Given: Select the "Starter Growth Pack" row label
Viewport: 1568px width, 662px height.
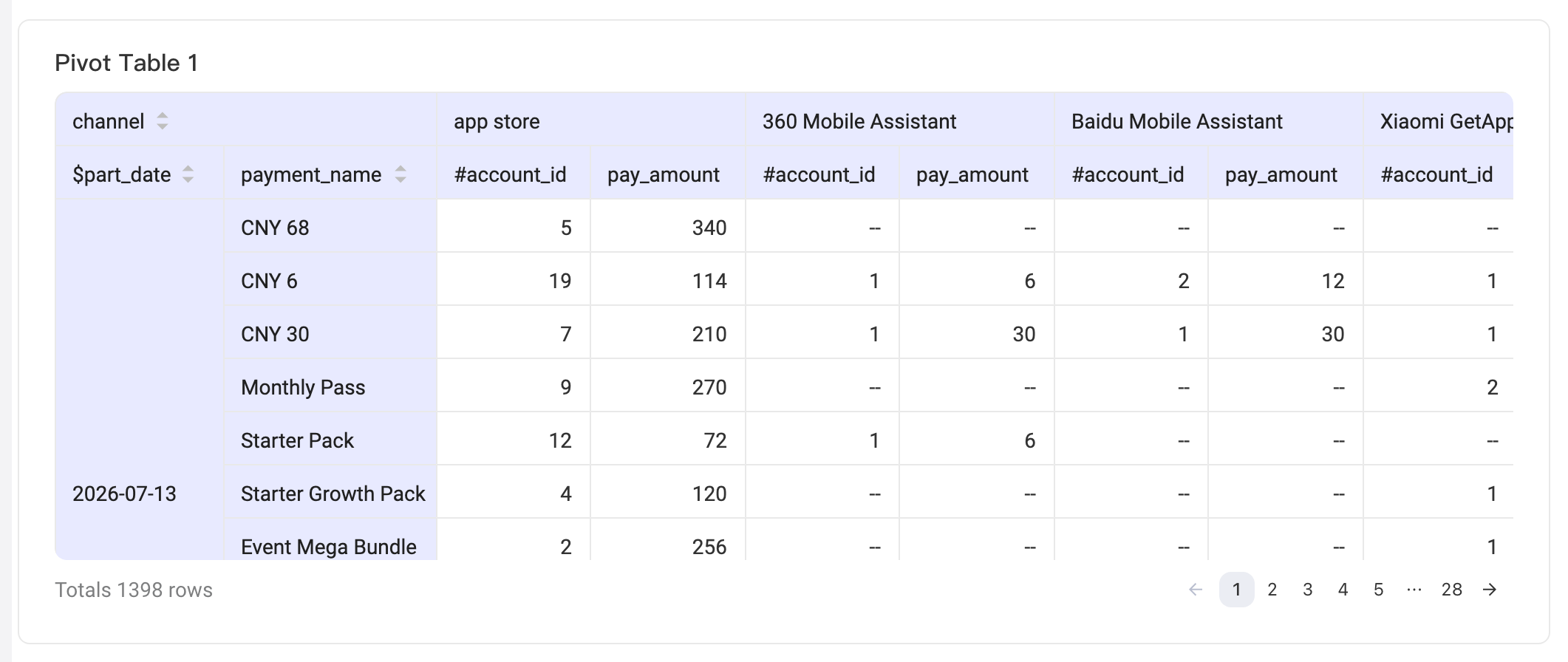Looking at the screenshot, I should 333,494.
